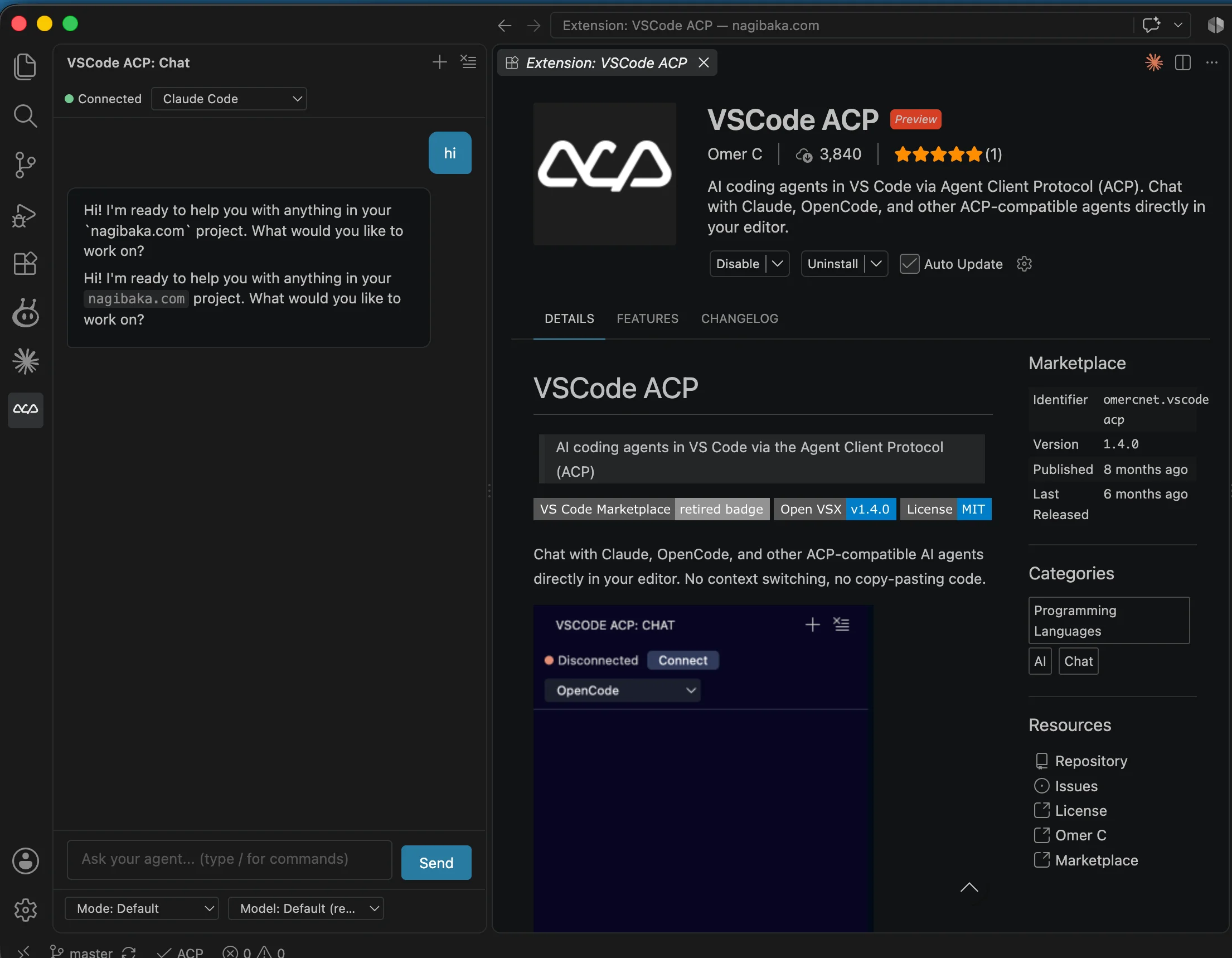Click the scroll-to-top chevron arrow
This screenshot has width=1232, height=958.
pyautogui.click(x=969, y=888)
